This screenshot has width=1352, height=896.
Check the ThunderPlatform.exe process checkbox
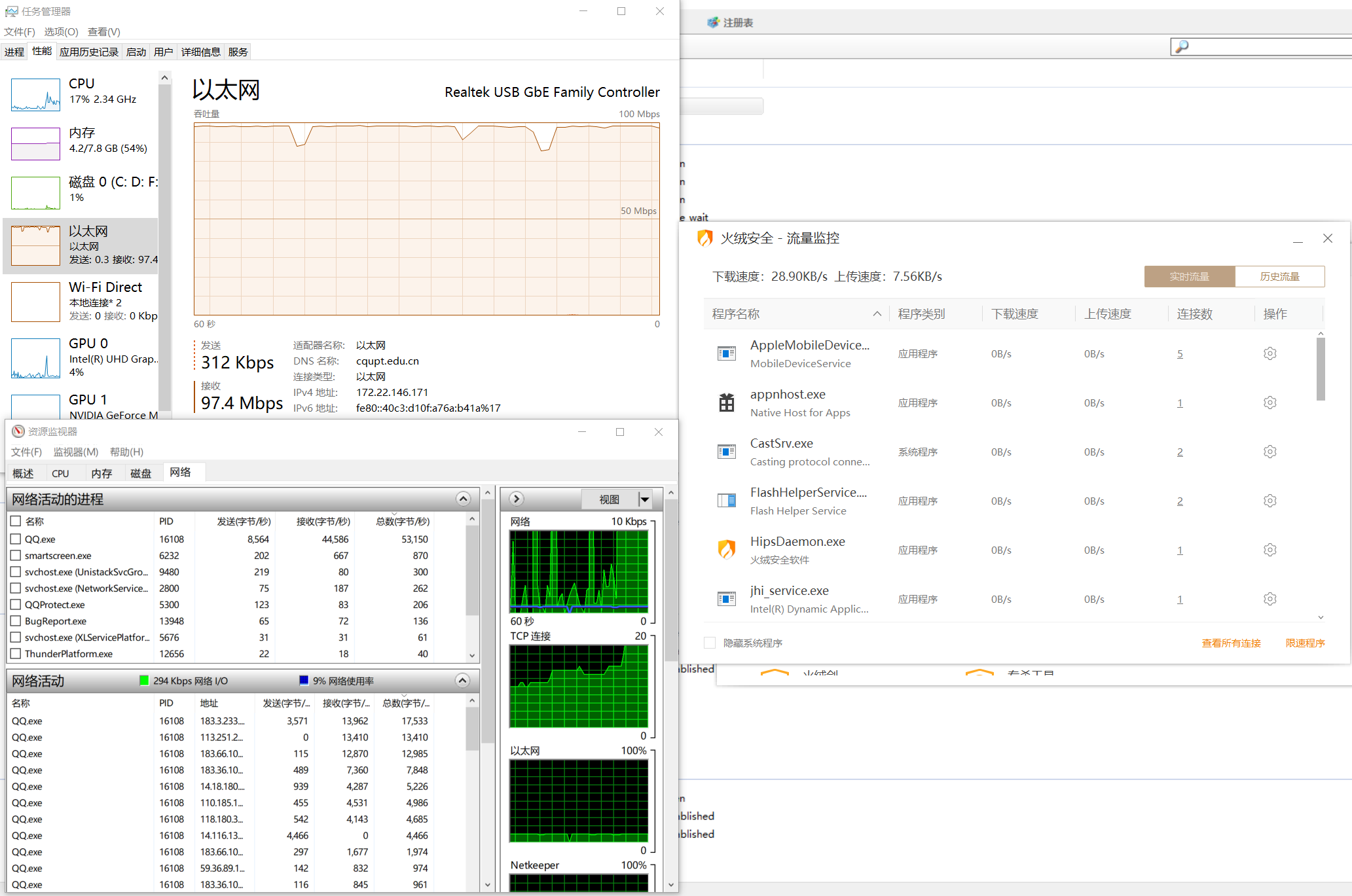click(x=16, y=653)
